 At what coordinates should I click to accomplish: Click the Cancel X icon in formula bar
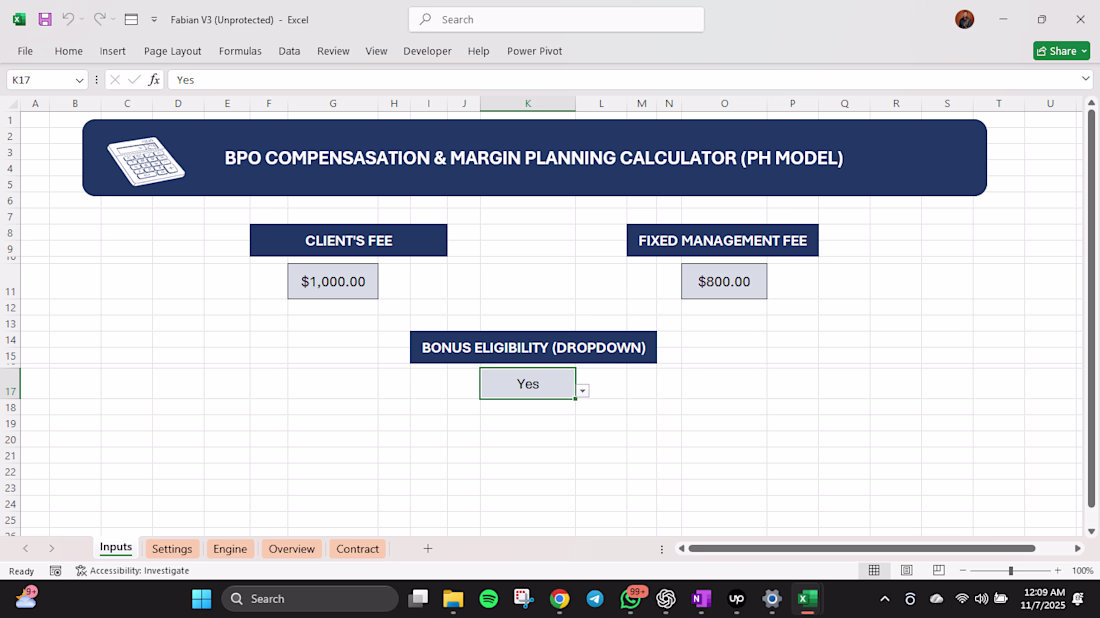[115, 80]
